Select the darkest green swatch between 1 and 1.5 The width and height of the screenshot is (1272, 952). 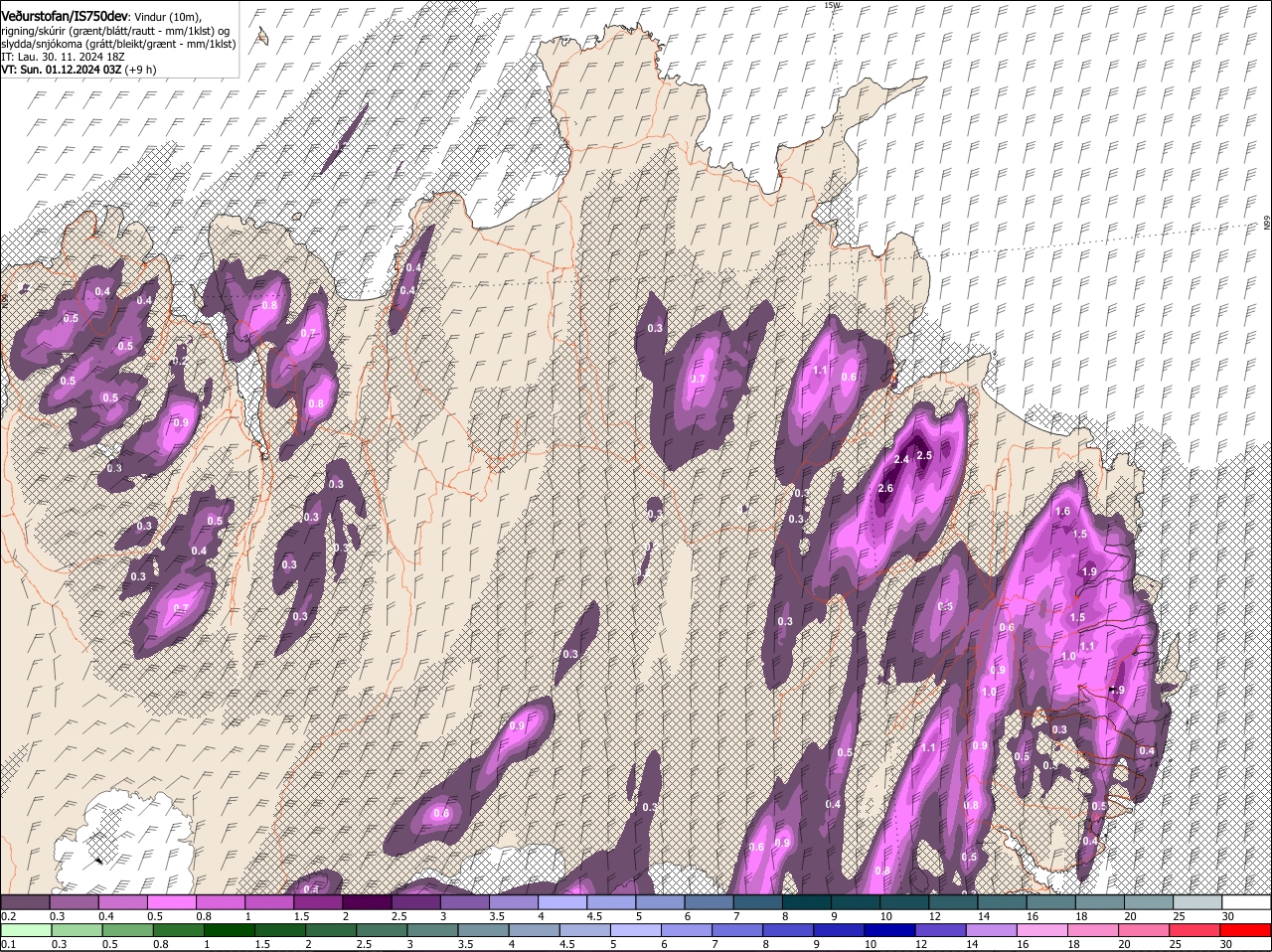[230, 930]
